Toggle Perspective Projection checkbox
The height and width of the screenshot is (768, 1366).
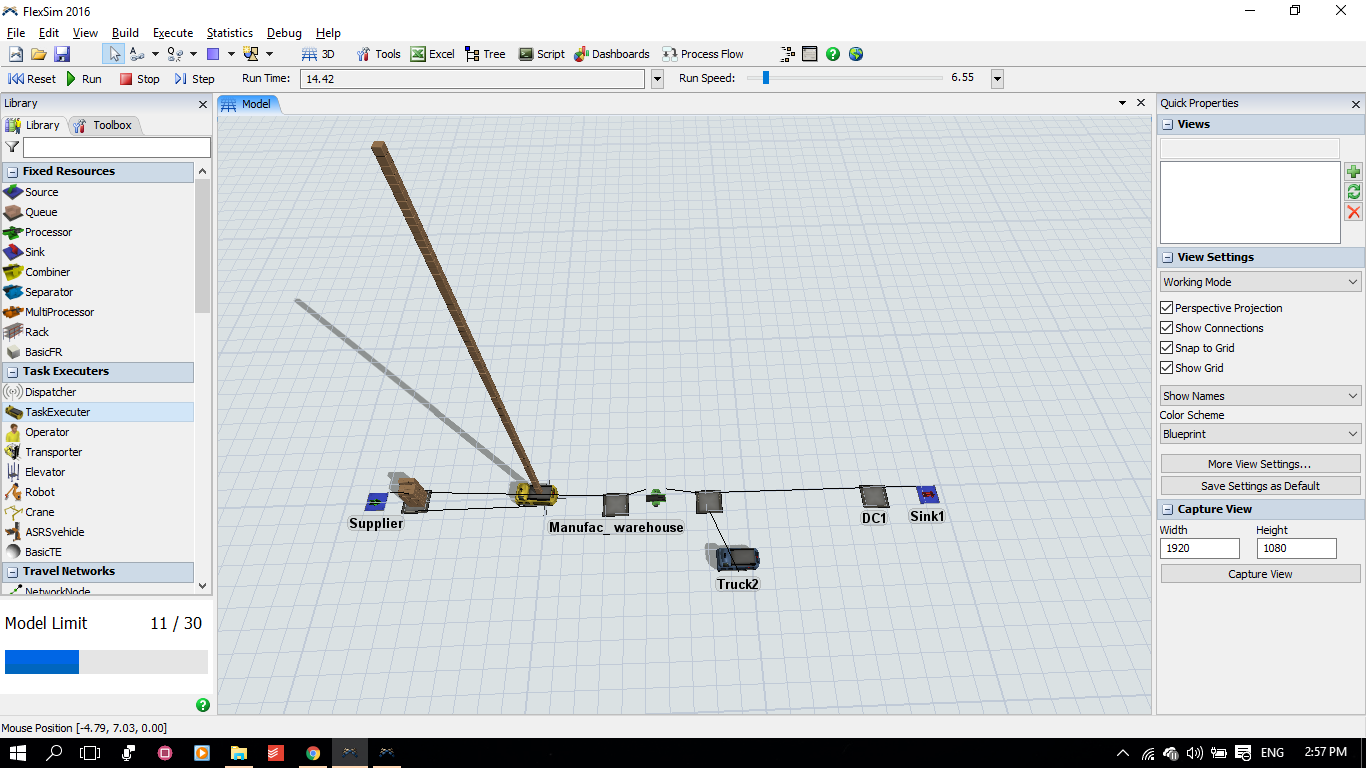tap(1166, 308)
